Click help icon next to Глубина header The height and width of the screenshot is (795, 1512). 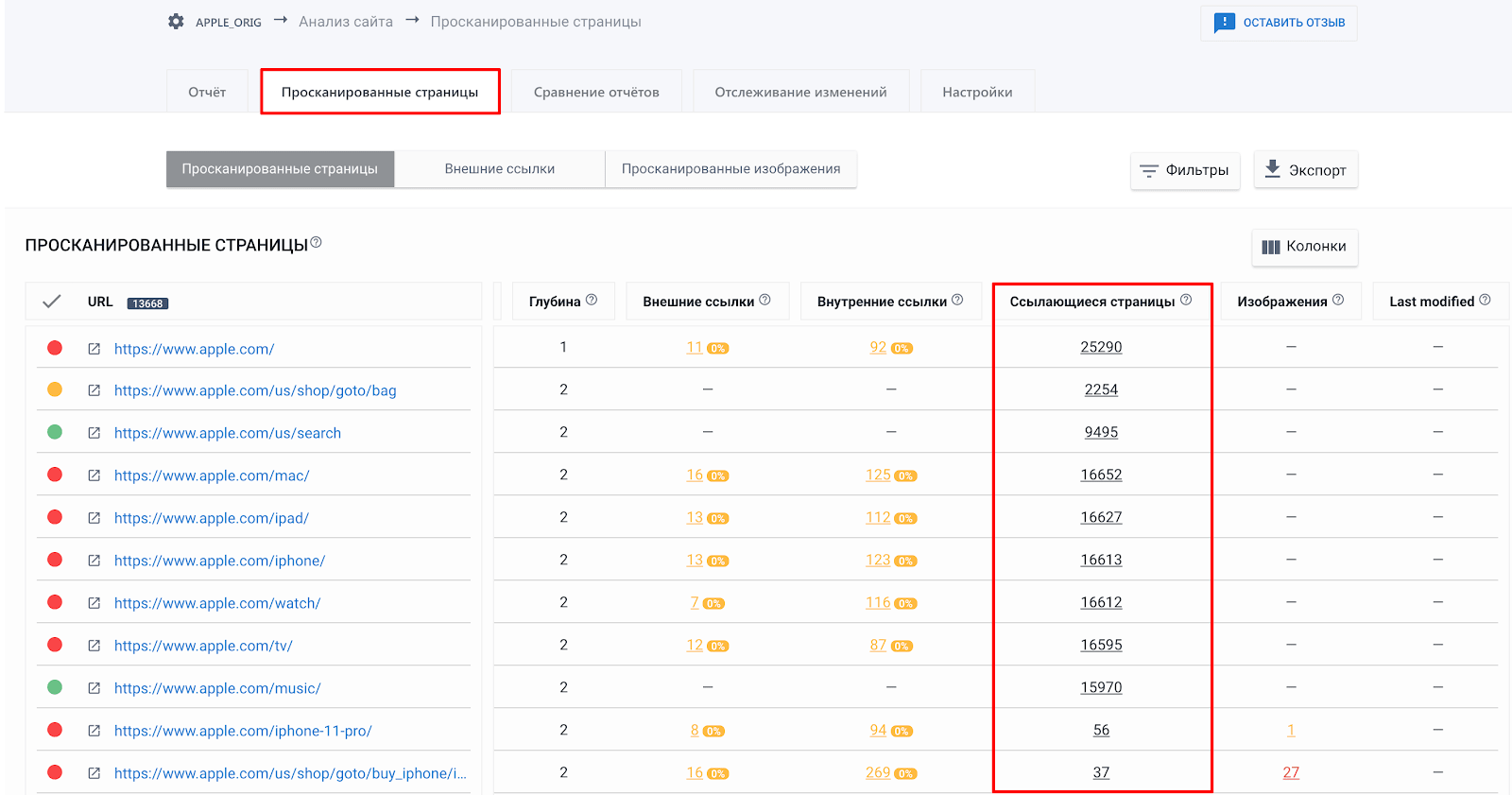pos(592,300)
